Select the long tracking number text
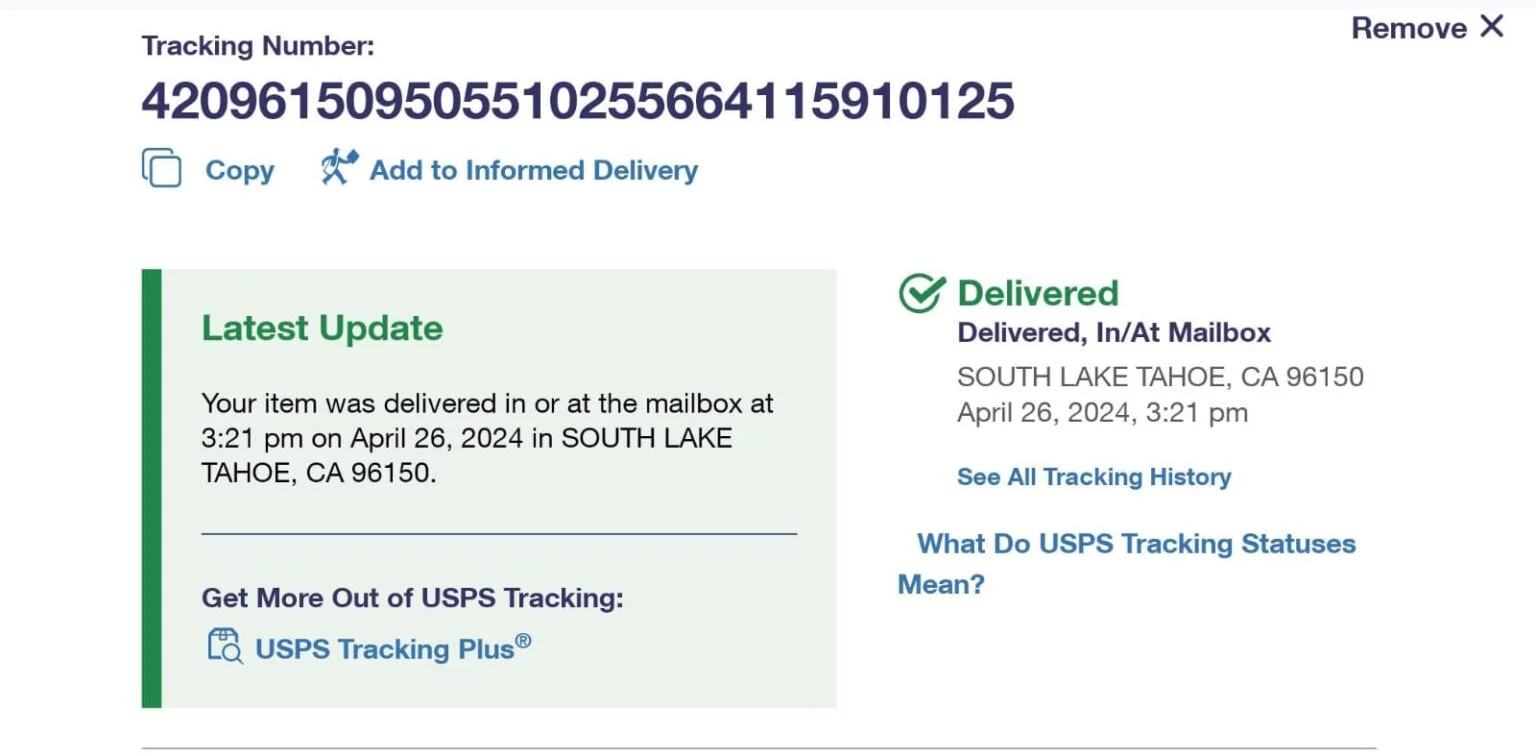The width and height of the screenshot is (1536, 756). (x=578, y=101)
